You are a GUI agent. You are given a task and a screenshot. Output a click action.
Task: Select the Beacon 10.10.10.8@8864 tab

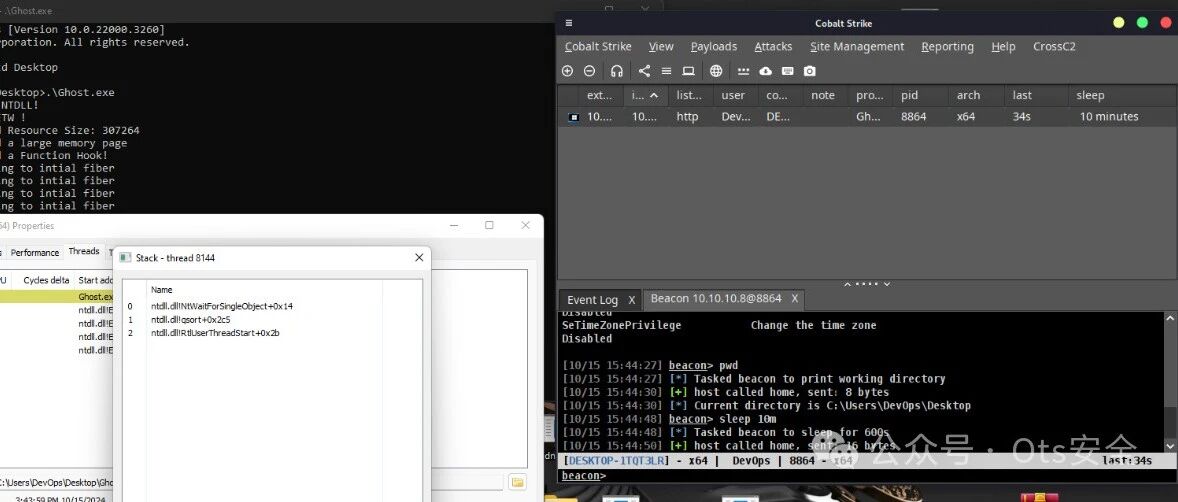pos(716,298)
